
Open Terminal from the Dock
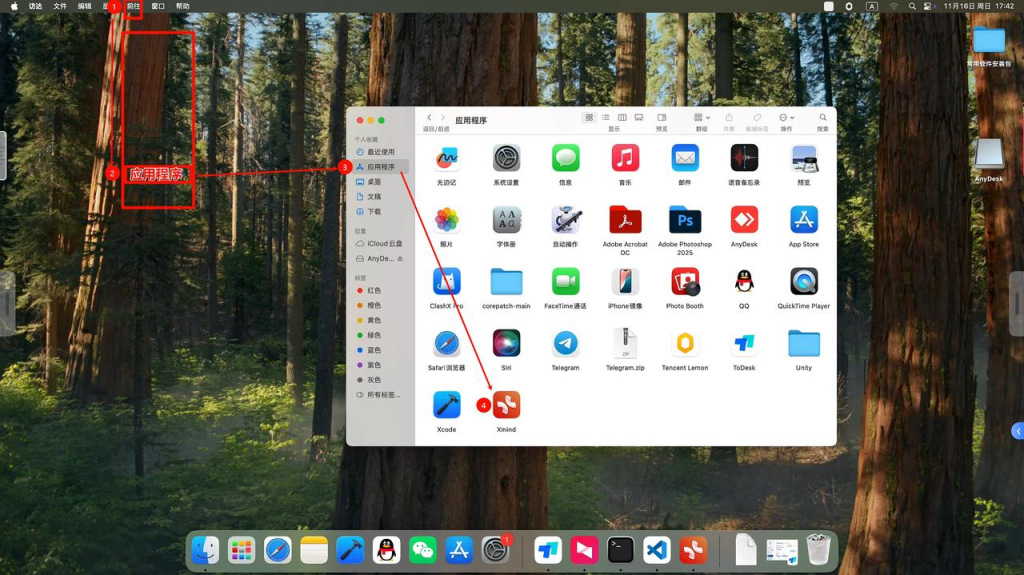(x=620, y=550)
